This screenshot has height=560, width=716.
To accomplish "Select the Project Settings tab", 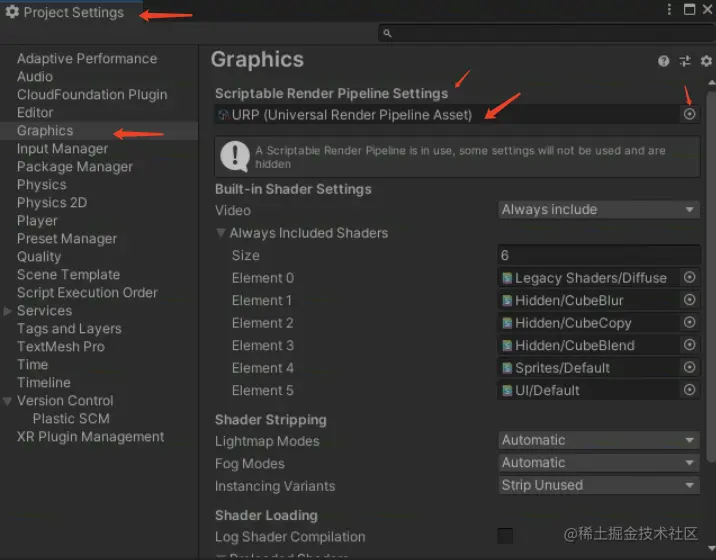I will click(x=71, y=12).
